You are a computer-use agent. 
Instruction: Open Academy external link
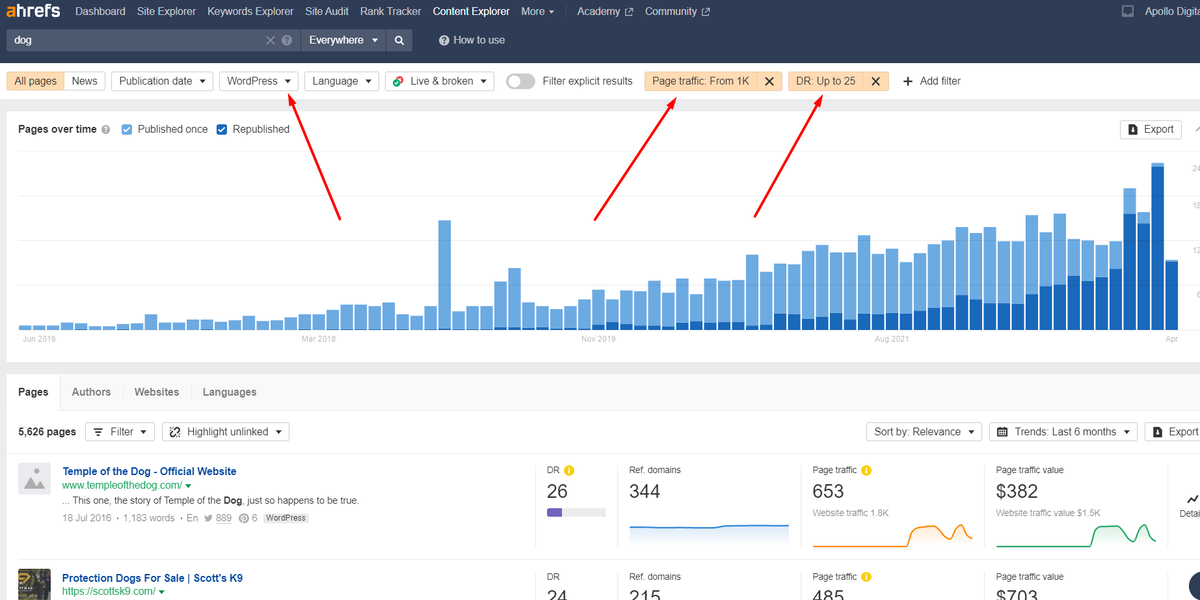pyautogui.click(x=605, y=12)
